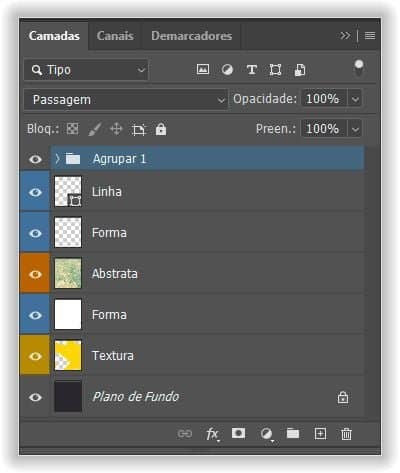Filter for type layers icon
The width and height of the screenshot is (400, 473).
click(x=252, y=70)
